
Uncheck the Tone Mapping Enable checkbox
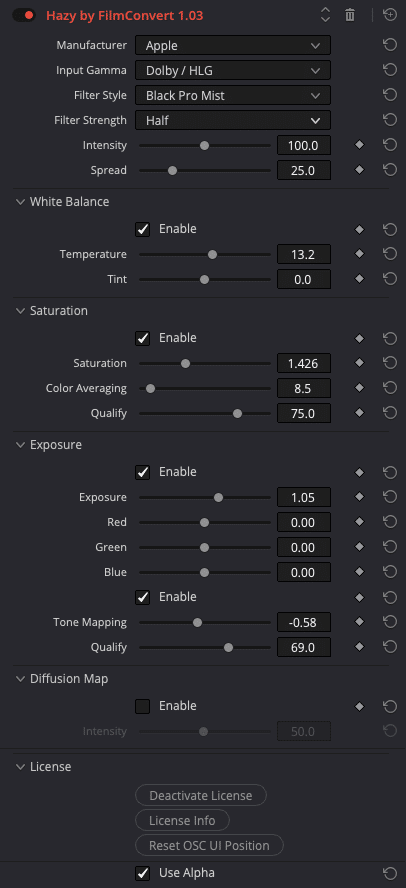tap(143, 597)
